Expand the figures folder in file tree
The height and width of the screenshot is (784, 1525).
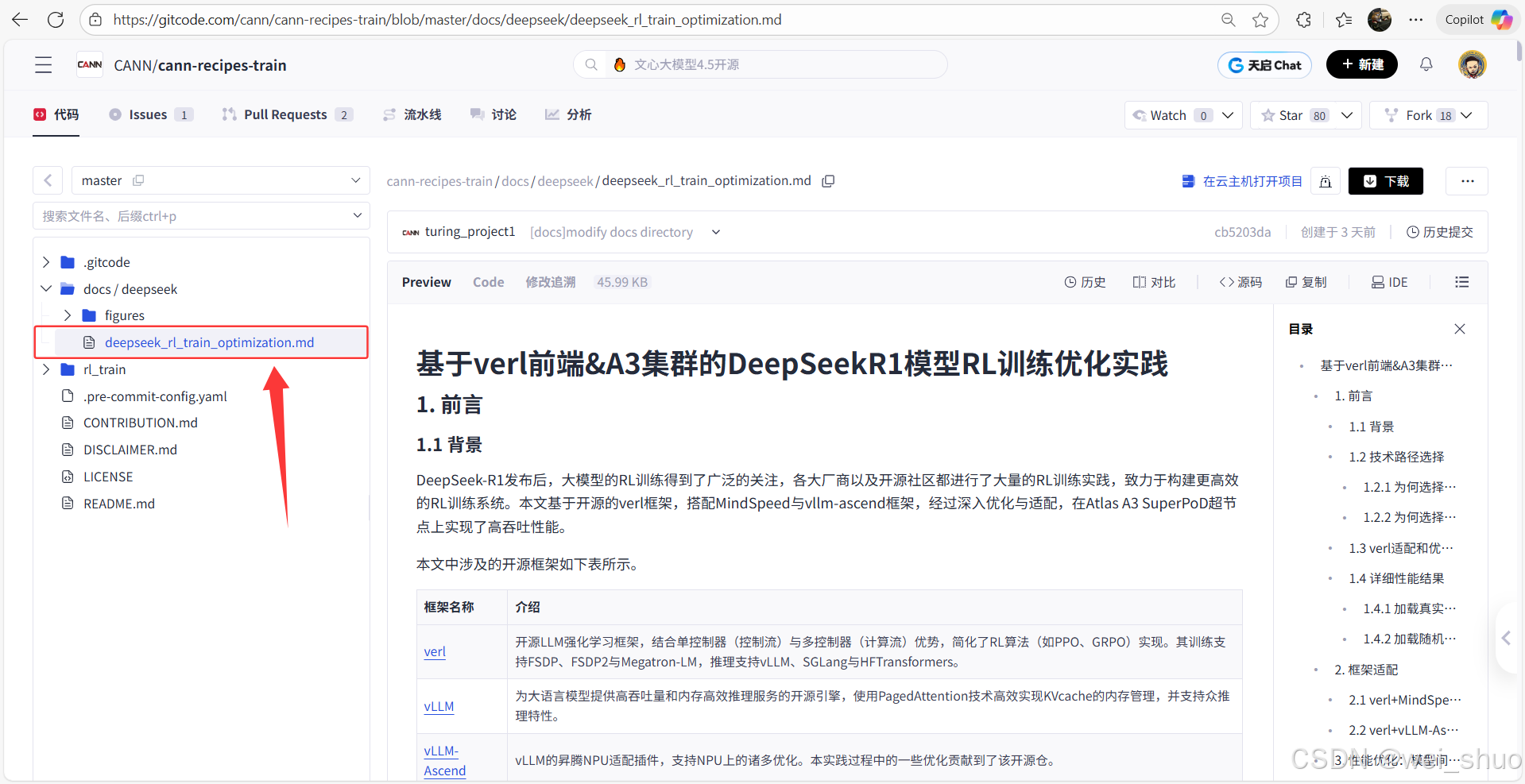(x=68, y=315)
